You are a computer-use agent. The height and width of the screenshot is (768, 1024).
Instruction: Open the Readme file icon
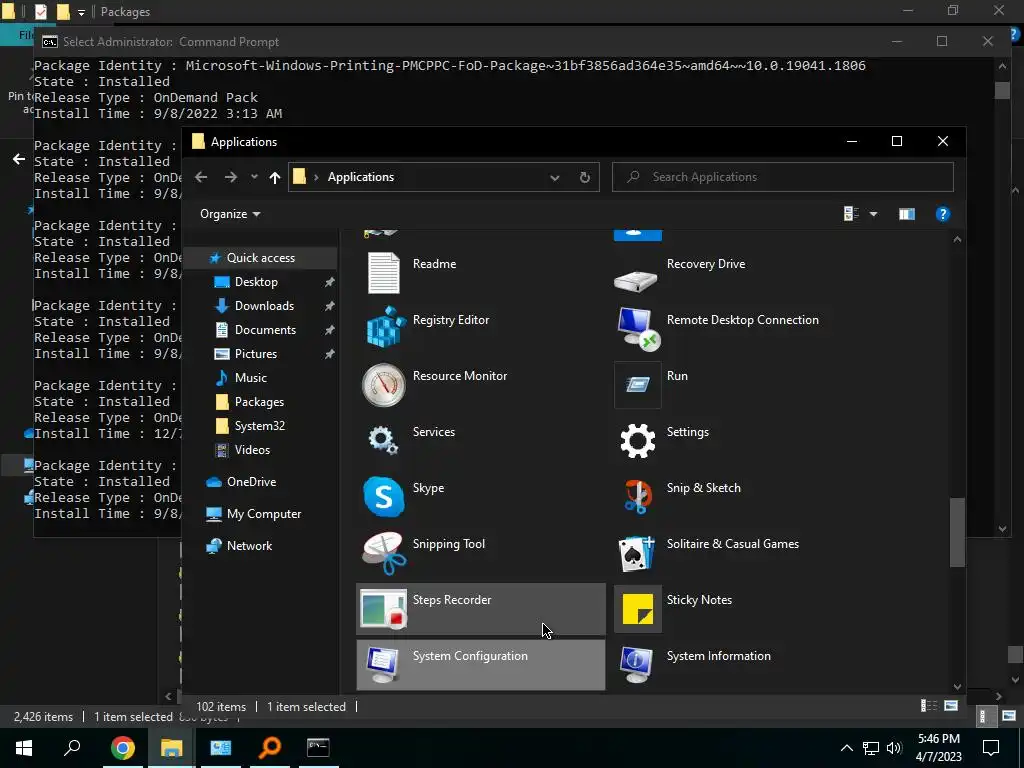coord(383,272)
